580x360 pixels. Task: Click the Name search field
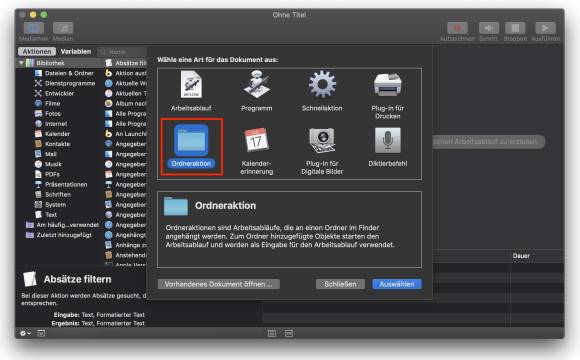pyautogui.click(x=122, y=52)
